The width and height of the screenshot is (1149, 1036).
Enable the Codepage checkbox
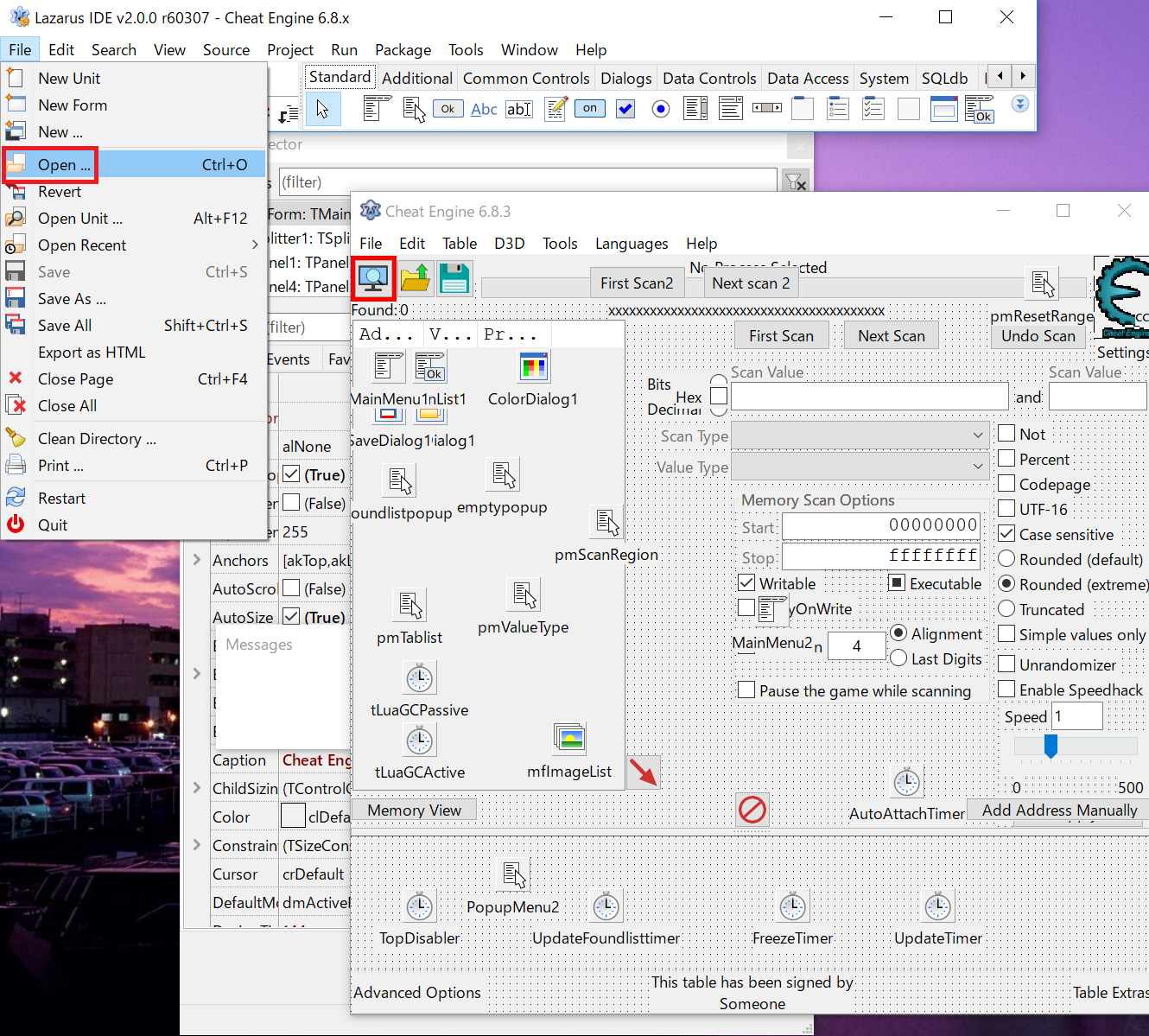1006,484
